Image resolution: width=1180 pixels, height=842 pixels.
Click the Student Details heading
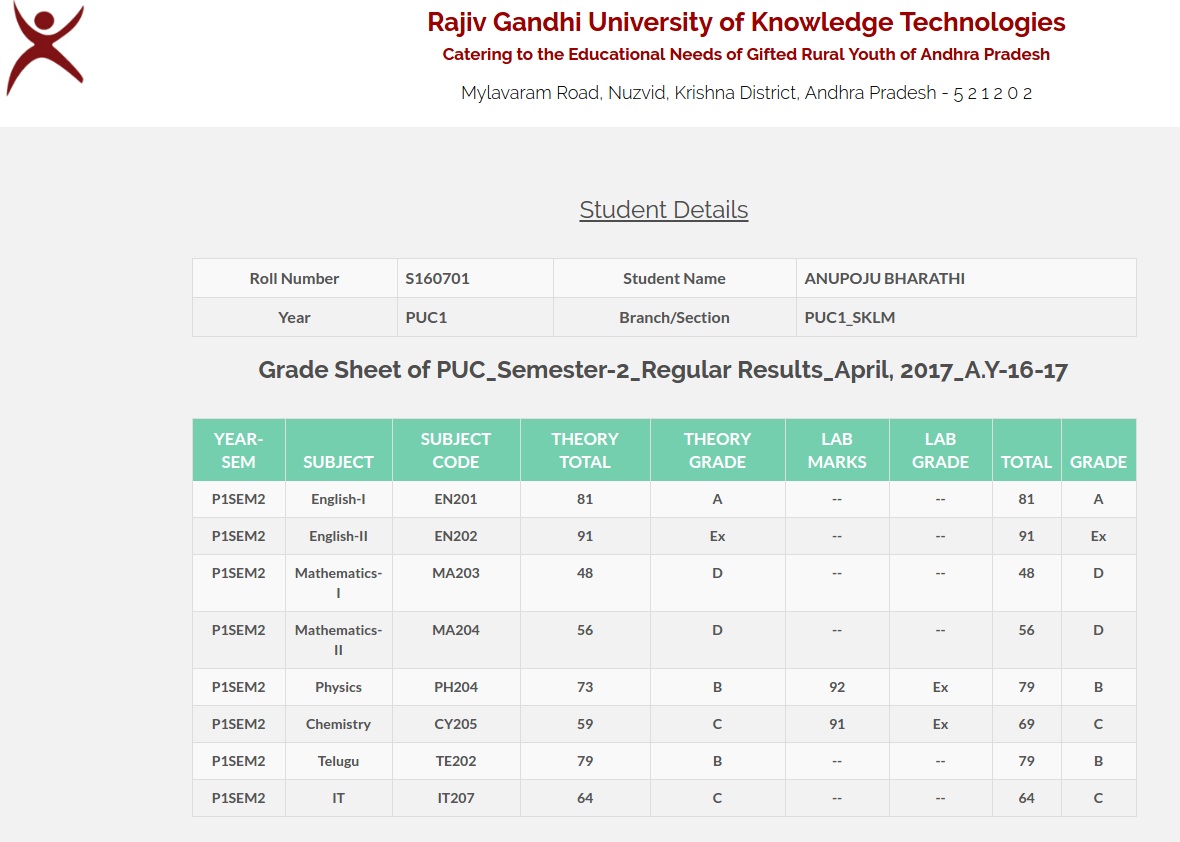tap(664, 210)
